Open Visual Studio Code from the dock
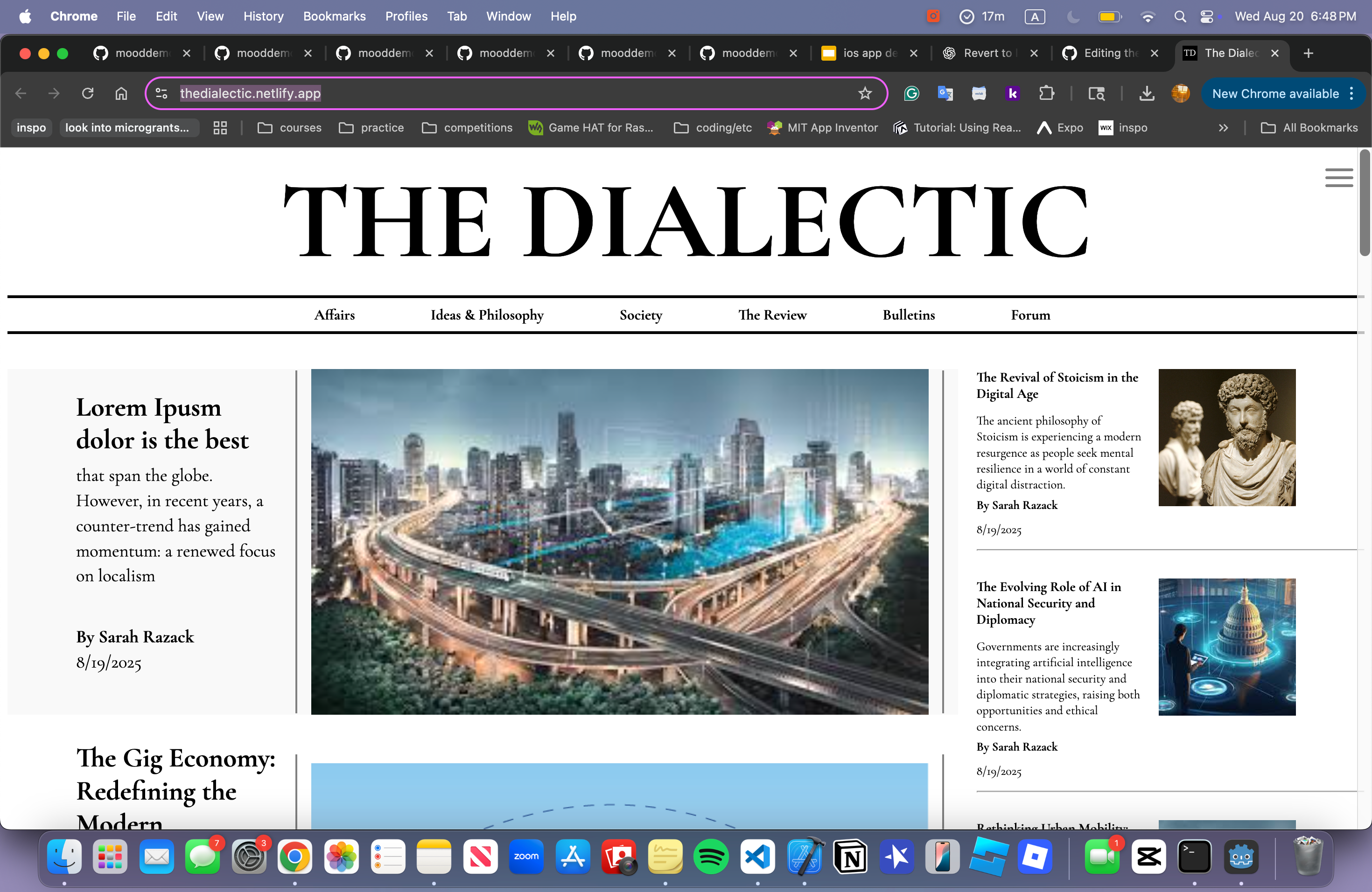The width and height of the screenshot is (1372, 892). point(757,857)
